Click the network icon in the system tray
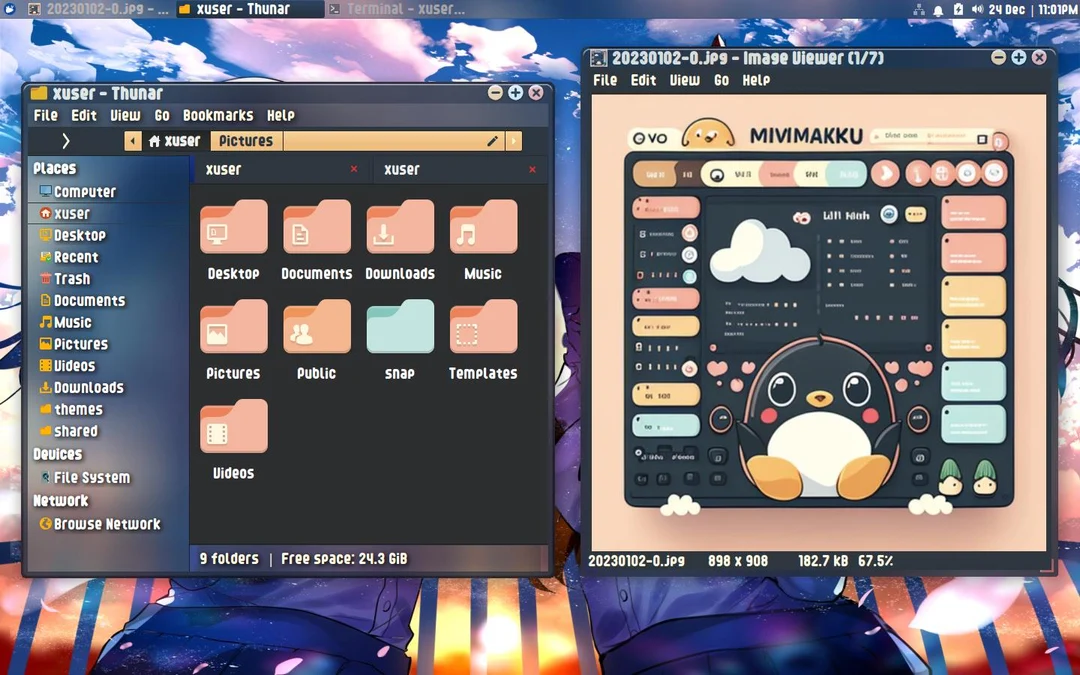The image size is (1080, 675). 919,9
